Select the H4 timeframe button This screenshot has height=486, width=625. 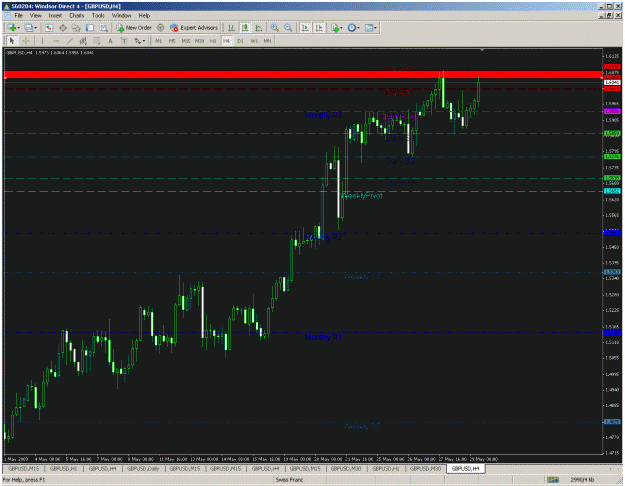[227, 41]
